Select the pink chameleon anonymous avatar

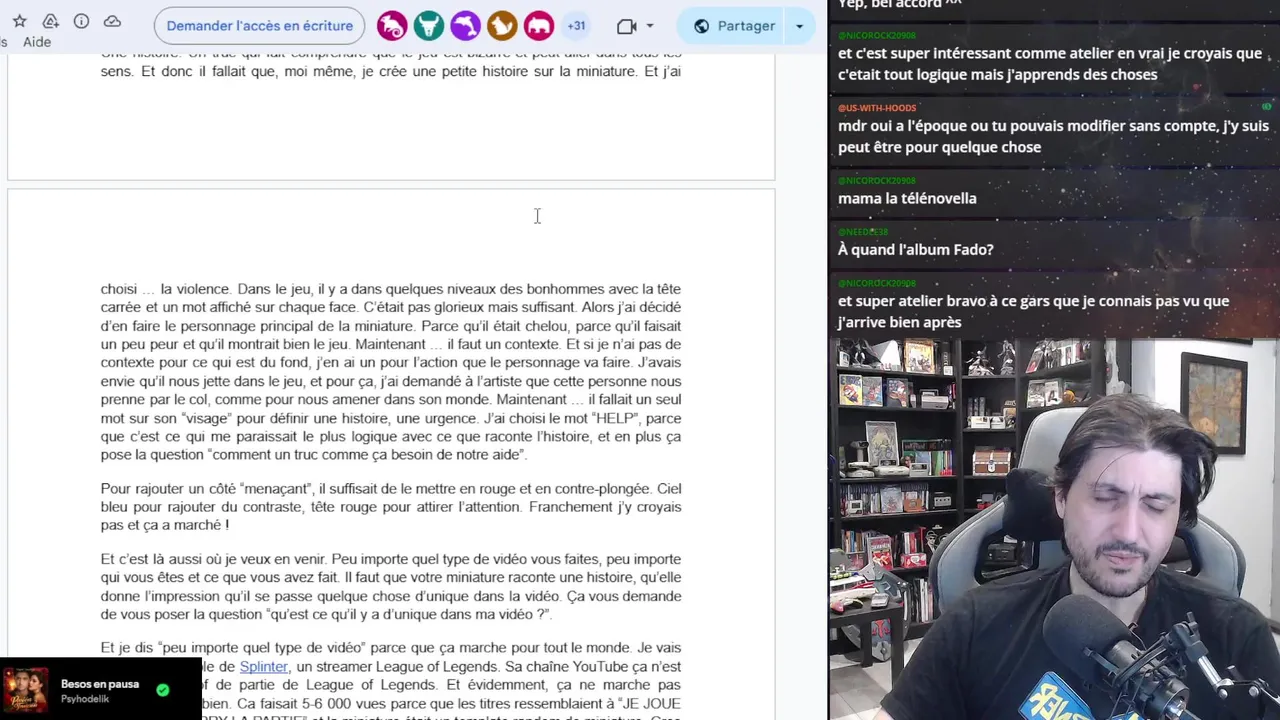pyautogui.click(x=392, y=26)
